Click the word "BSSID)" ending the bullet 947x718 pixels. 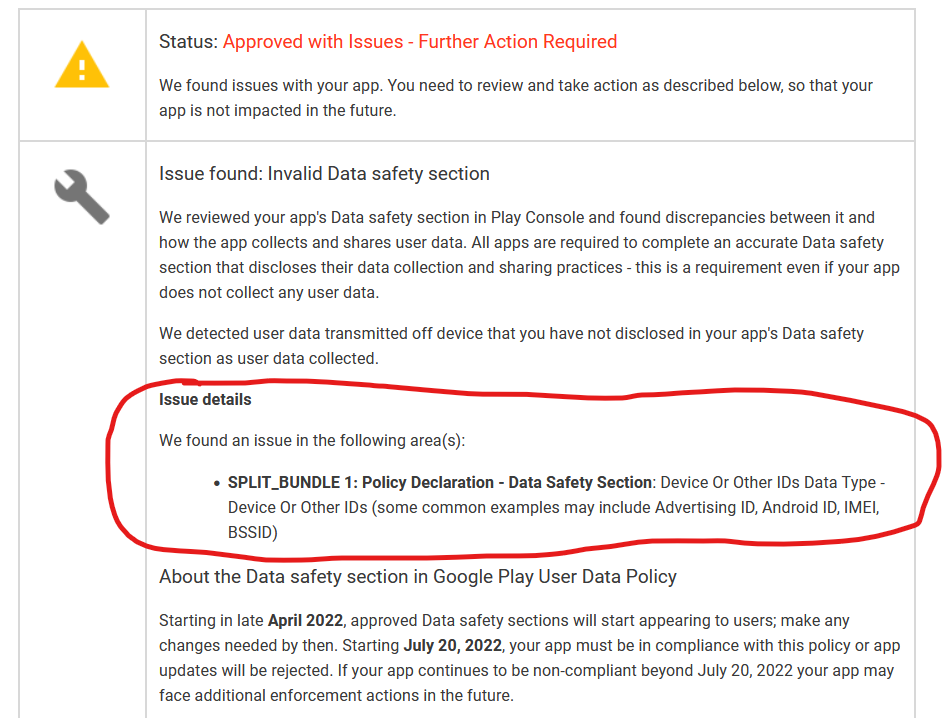click(252, 533)
